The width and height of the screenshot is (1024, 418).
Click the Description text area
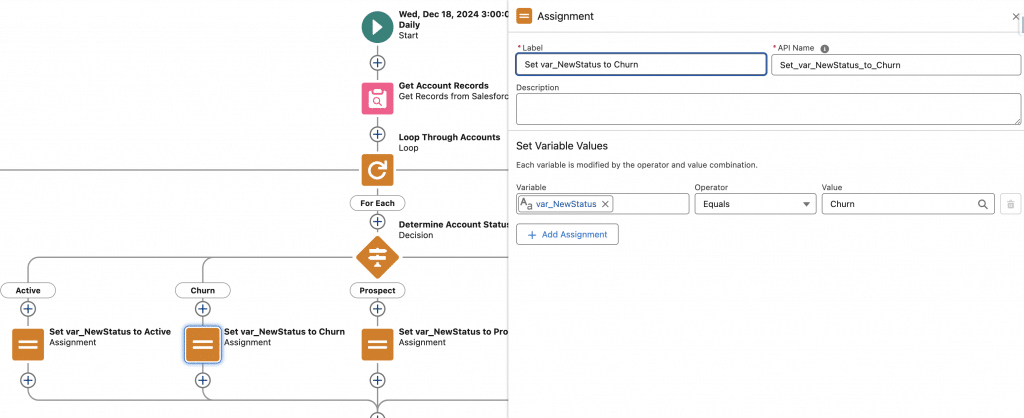pos(767,109)
